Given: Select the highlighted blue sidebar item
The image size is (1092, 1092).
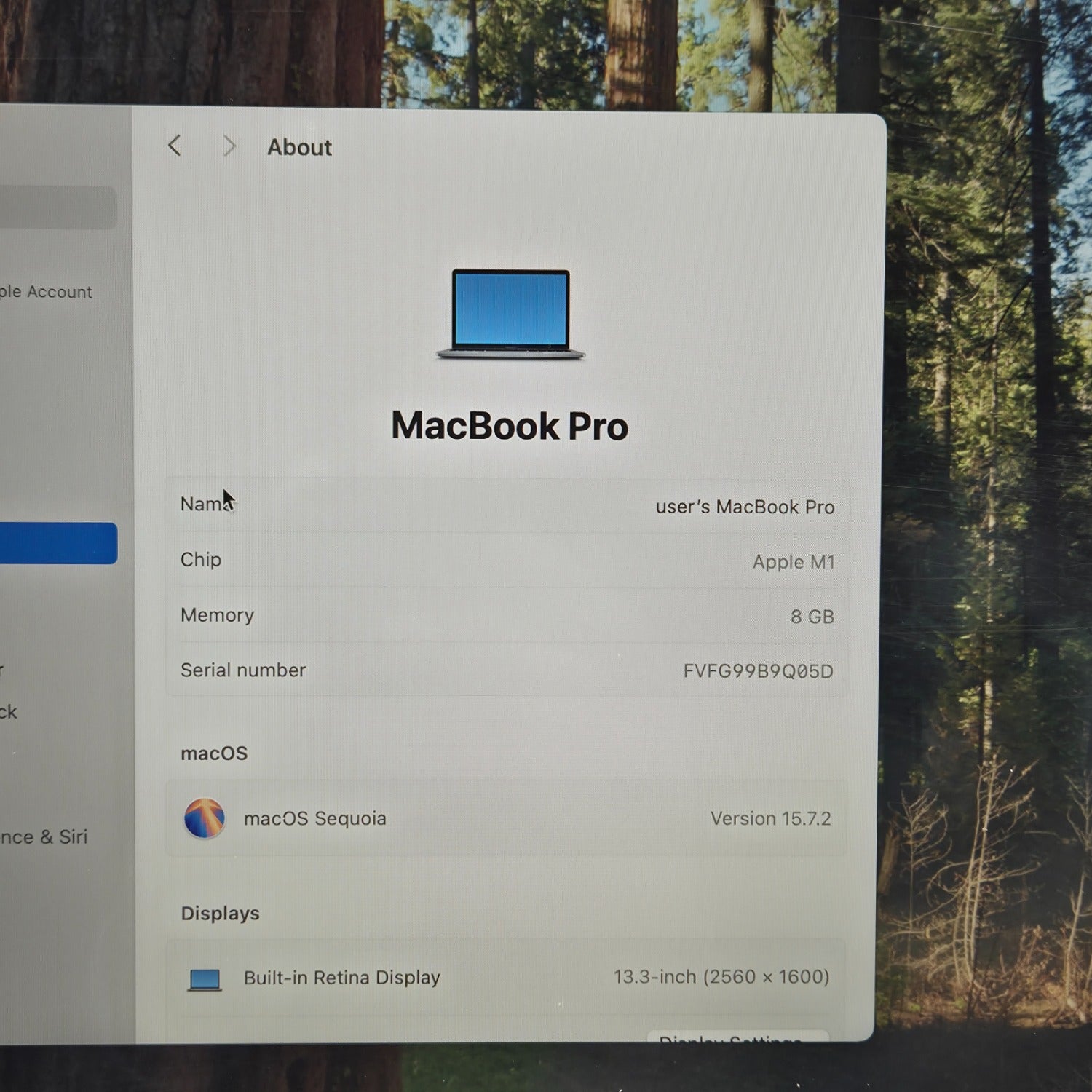Looking at the screenshot, I should (58, 543).
